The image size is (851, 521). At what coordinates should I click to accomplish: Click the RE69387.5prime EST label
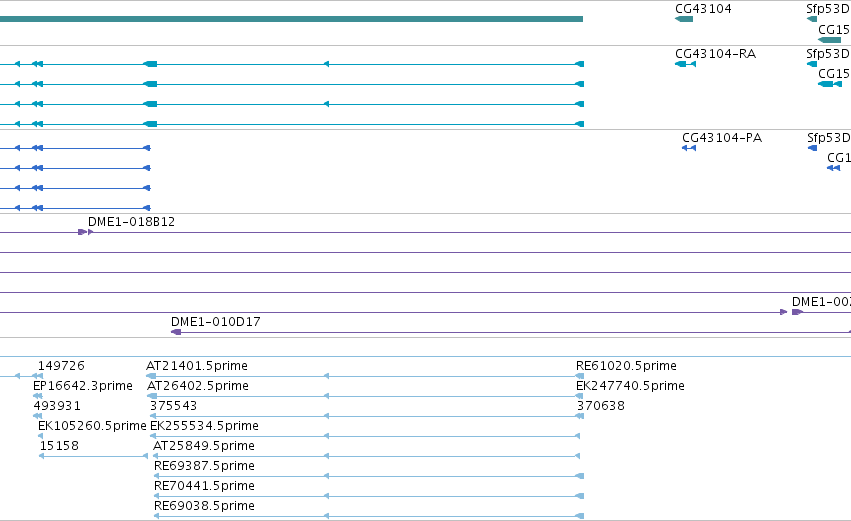(204, 466)
